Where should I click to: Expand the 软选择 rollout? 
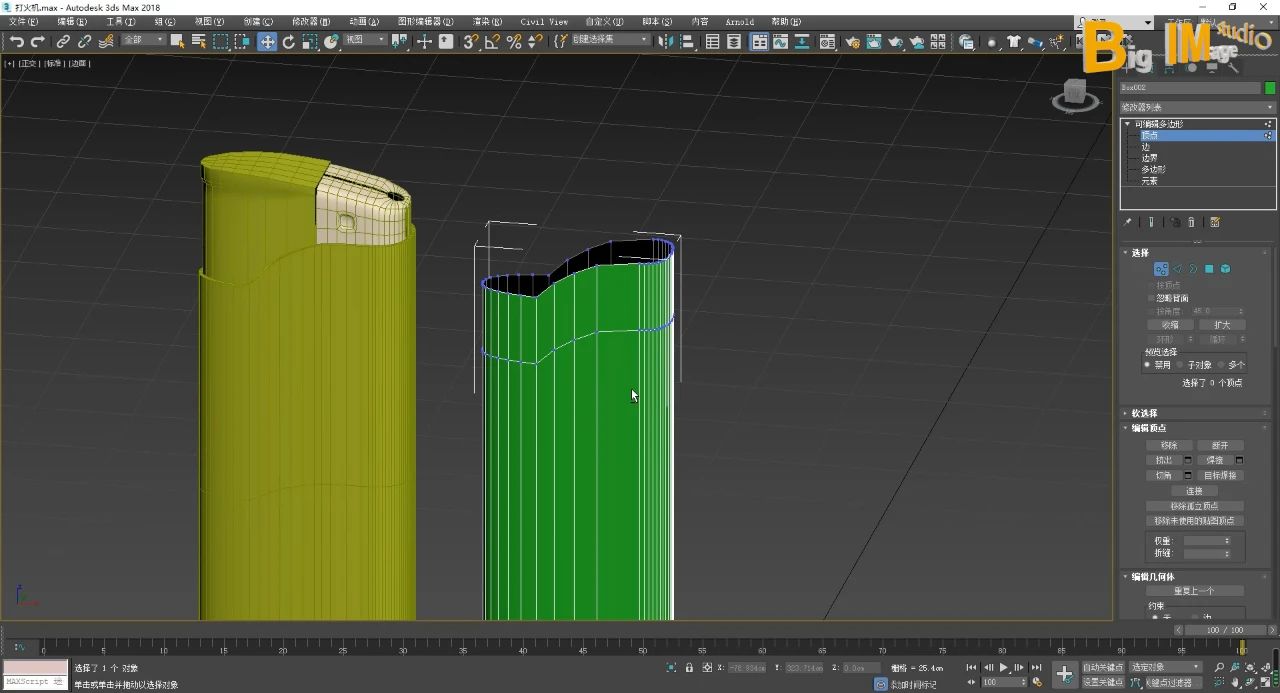[1144, 413]
